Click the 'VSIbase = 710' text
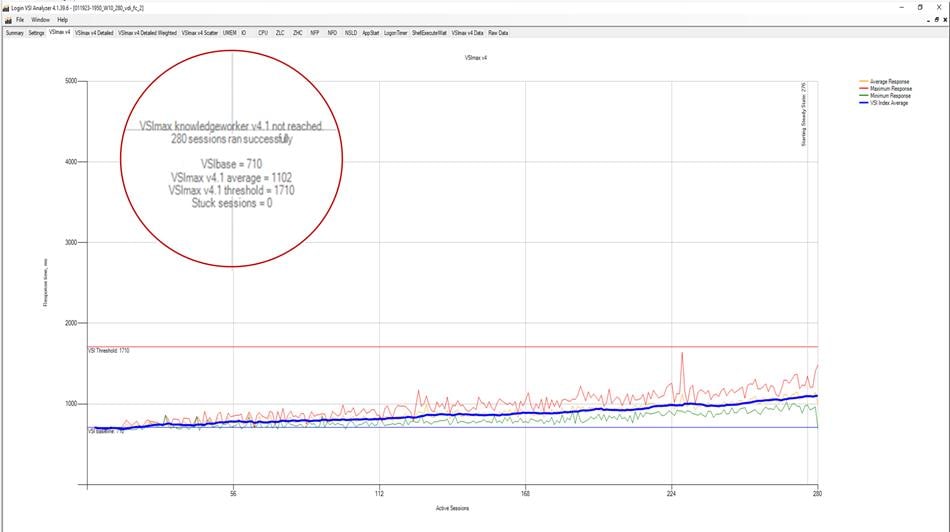The height and width of the screenshot is (532, 950). (x=231, y=164)
